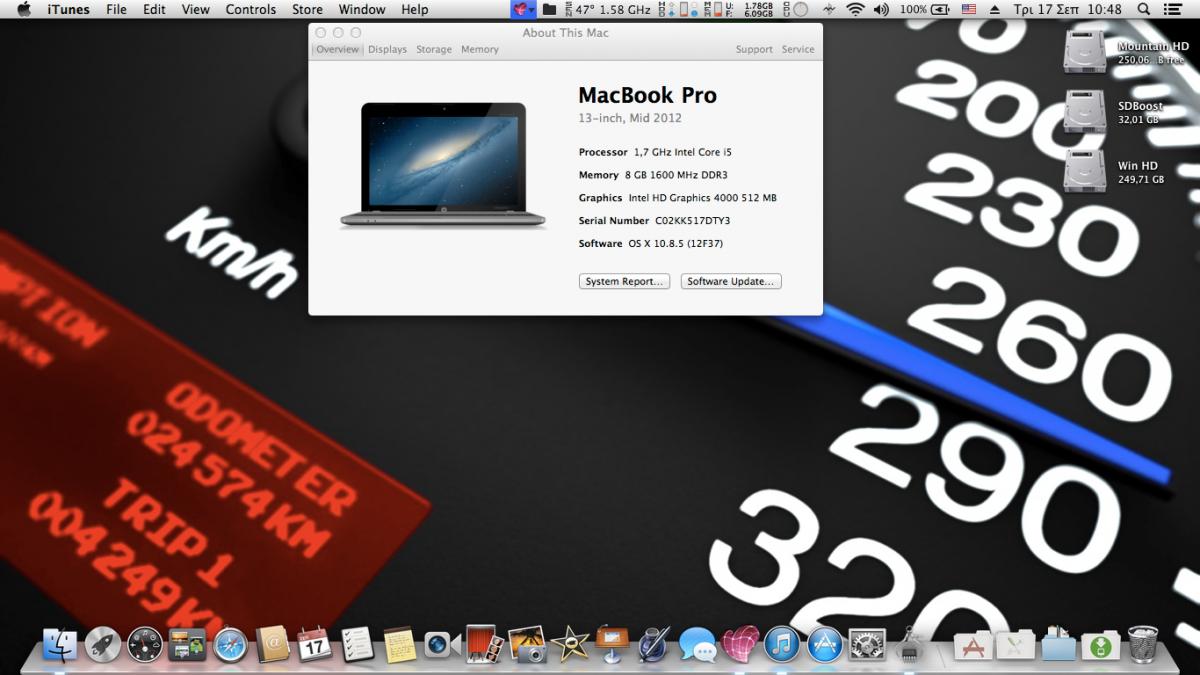The image size is (1200, 675).
Task: Switch to the Memory tab
Action: click(480, 49)
